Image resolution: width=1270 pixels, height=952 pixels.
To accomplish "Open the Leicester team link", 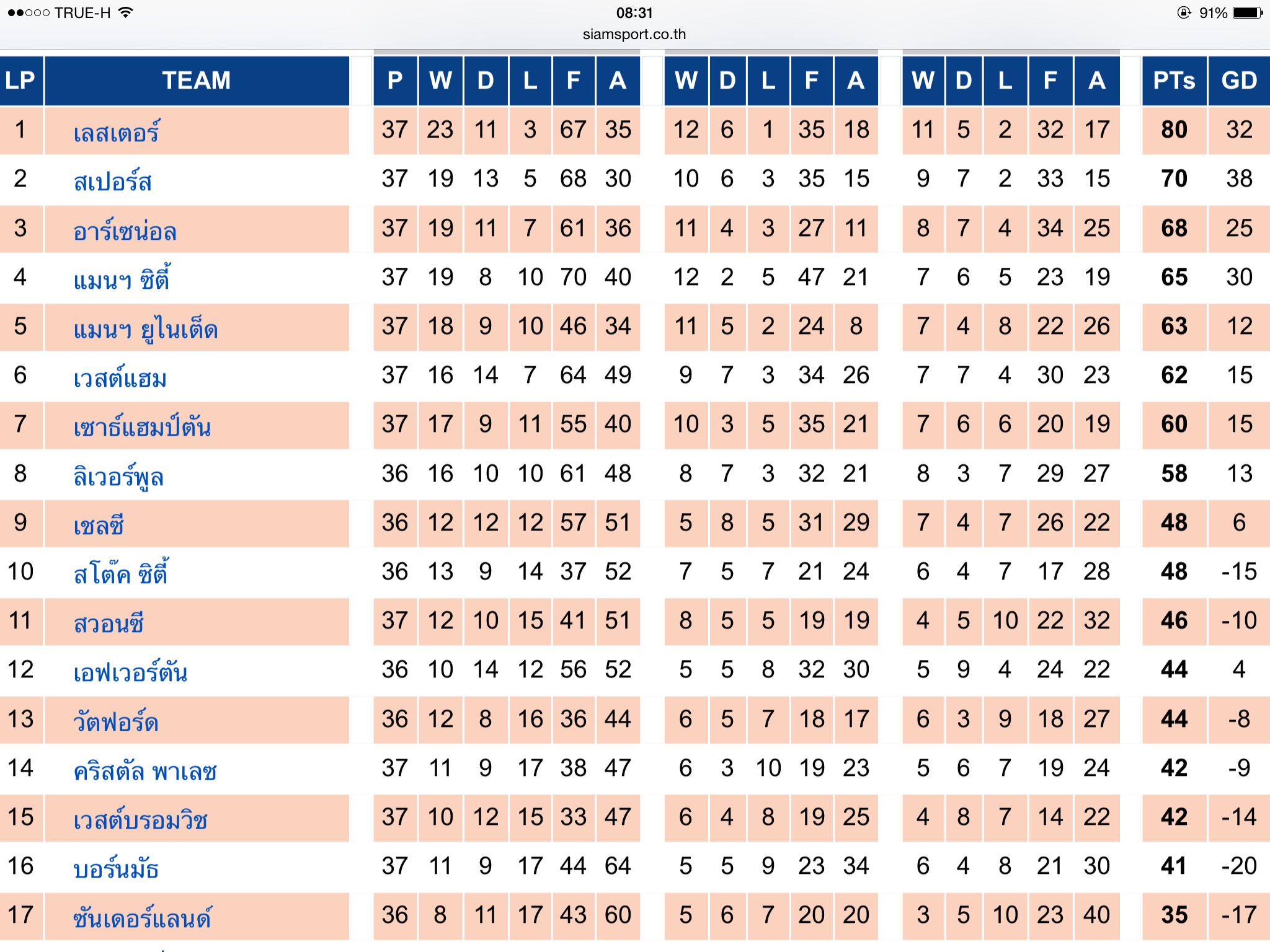I will (x=117, y=132).
